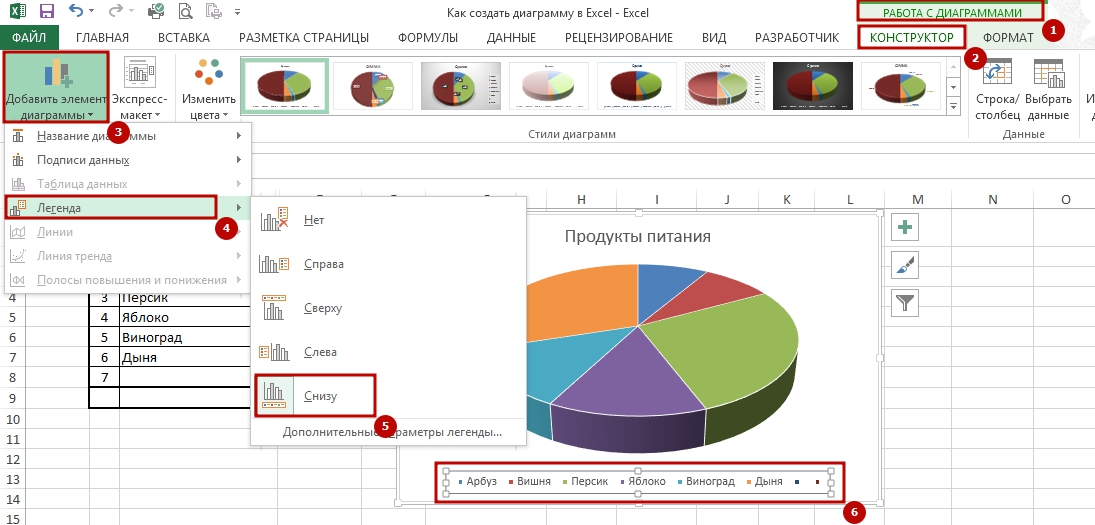Image resolution: width=1095 pixels, height=525 pixels.
Task: Select column header H
Action: pyautogui.click(x=581, y=200)
